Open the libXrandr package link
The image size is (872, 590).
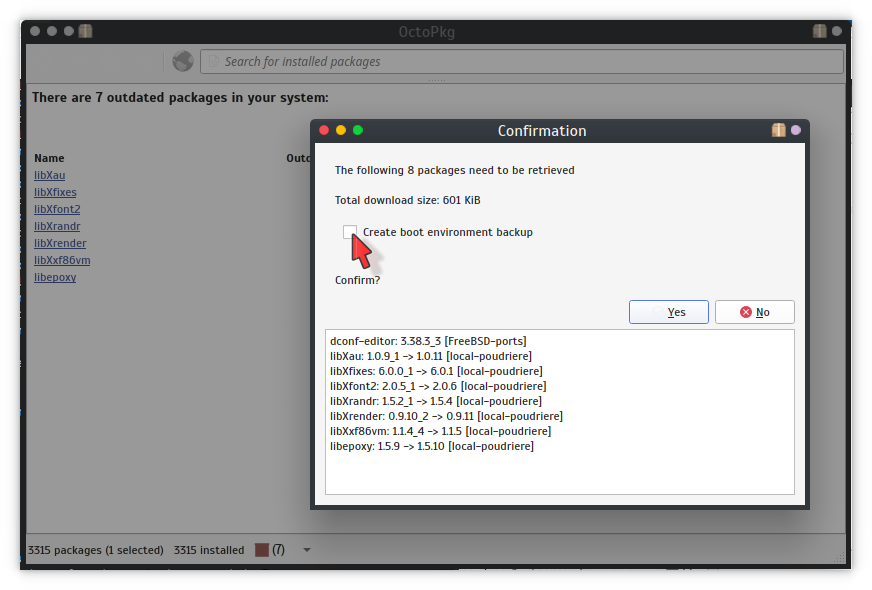(57, 226)
